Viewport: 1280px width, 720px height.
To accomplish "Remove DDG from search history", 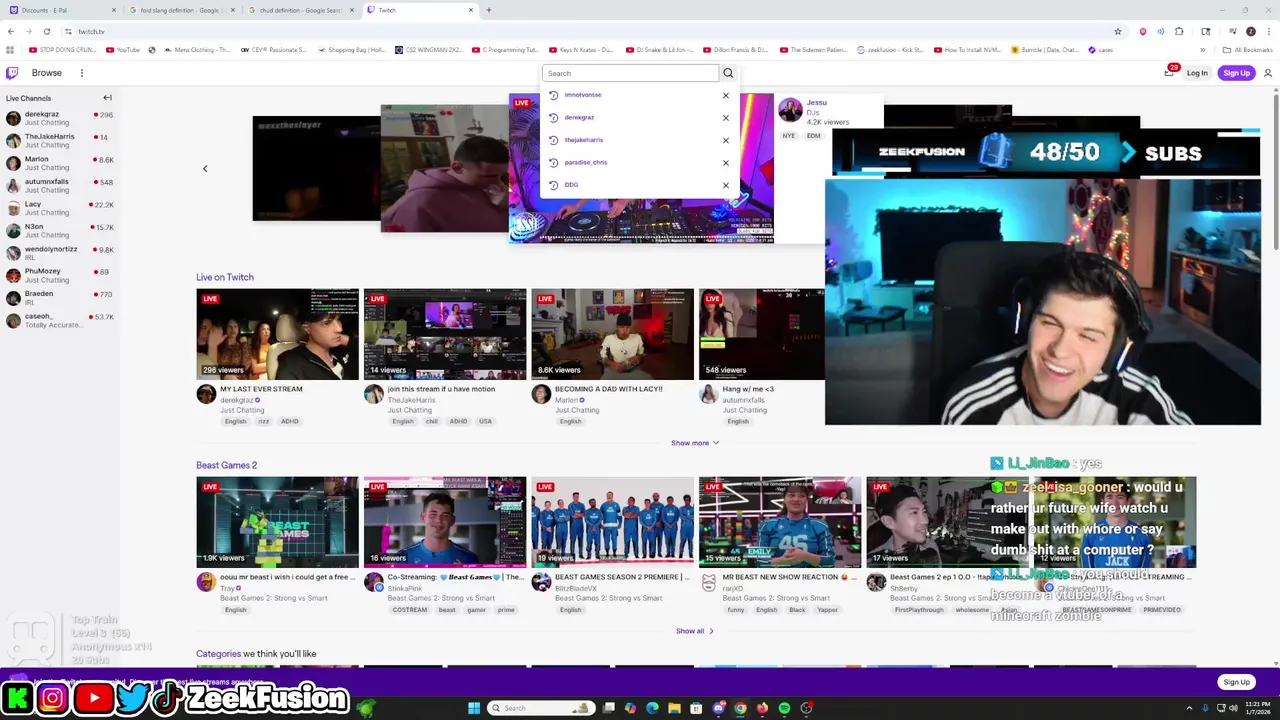I will (x=726, y=185).
